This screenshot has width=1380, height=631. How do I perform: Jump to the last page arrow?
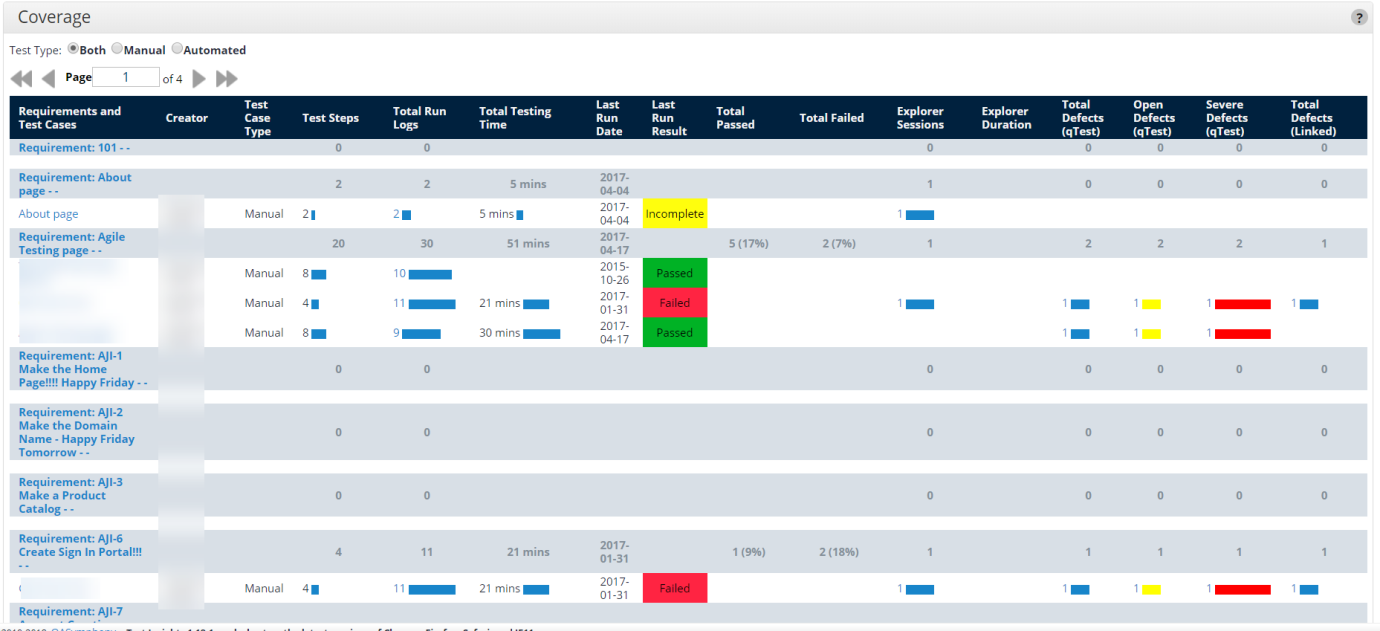pyautogui.click(x=227, y=78)
